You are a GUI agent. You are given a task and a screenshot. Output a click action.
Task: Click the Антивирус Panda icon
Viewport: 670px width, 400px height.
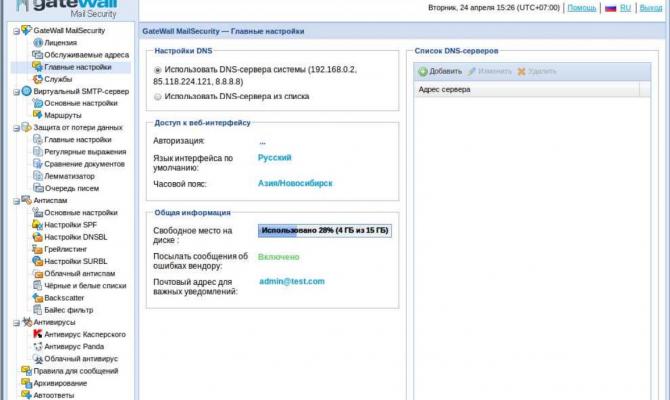[x=38, y=346]
